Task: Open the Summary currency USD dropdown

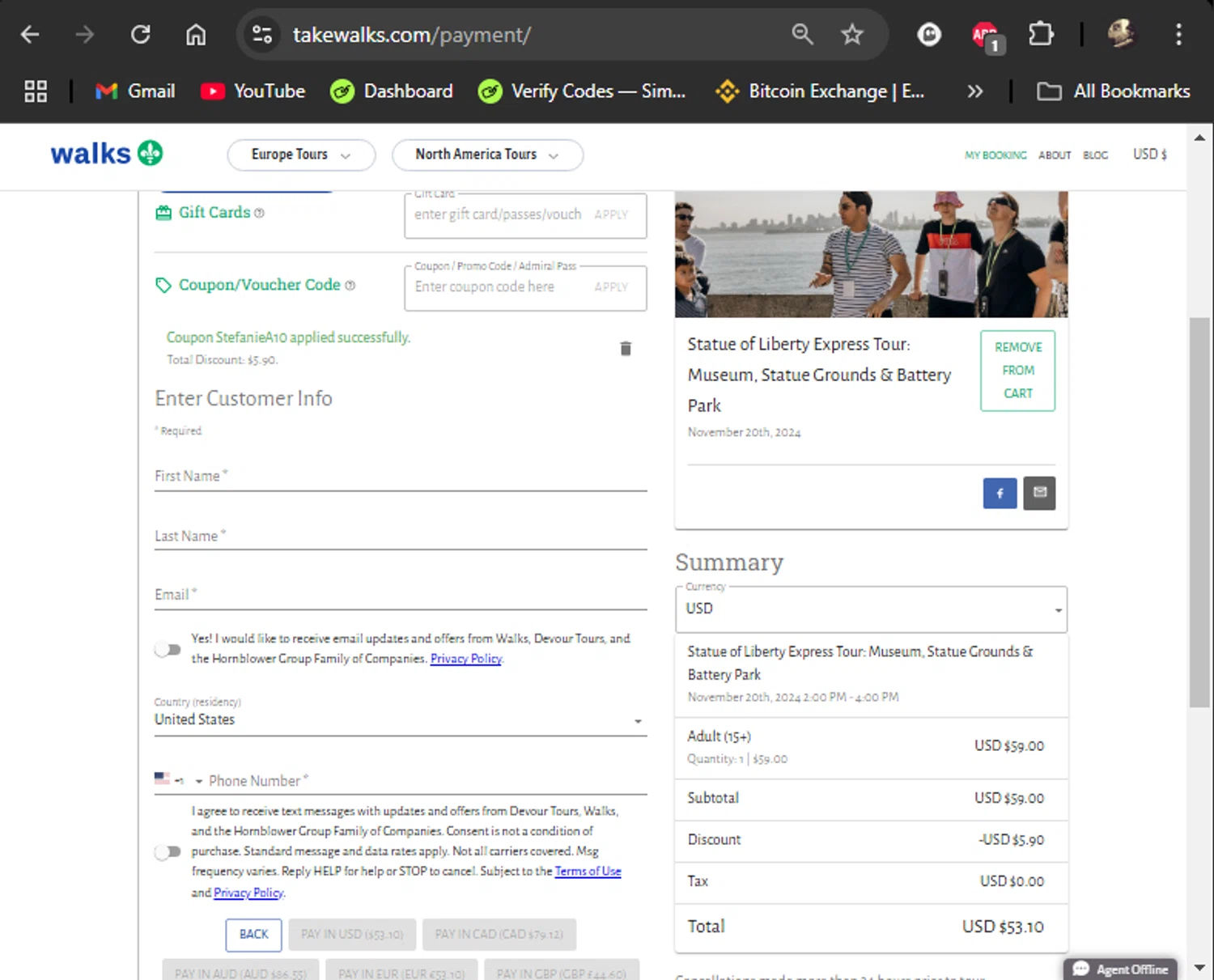Action: (x=871, y=609)
